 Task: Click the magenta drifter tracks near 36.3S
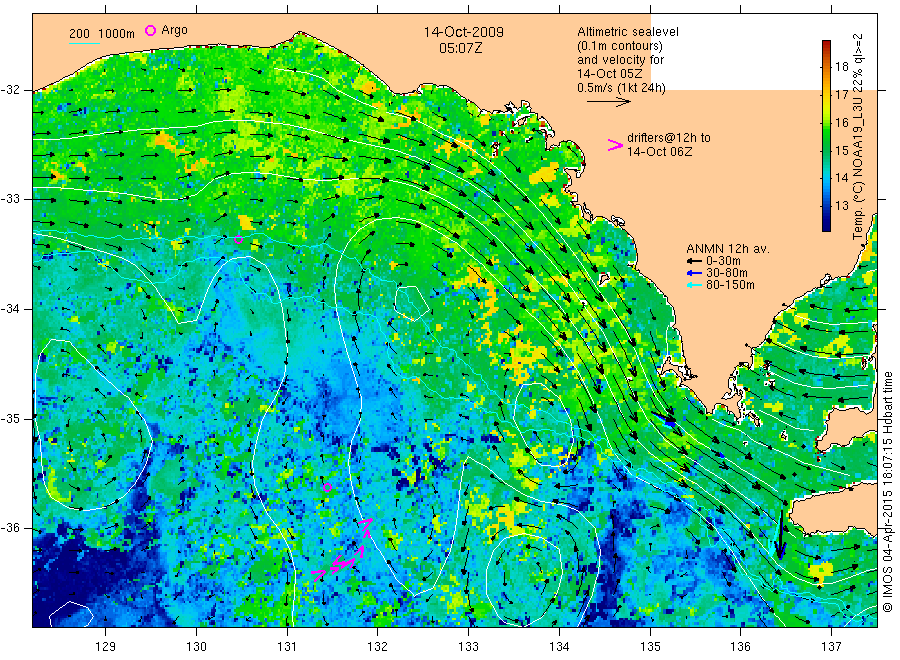[x=343, y=551]
